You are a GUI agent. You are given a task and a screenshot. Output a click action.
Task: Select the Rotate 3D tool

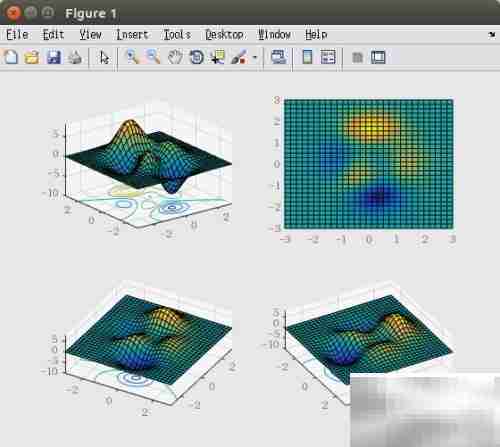click(197, 57)
